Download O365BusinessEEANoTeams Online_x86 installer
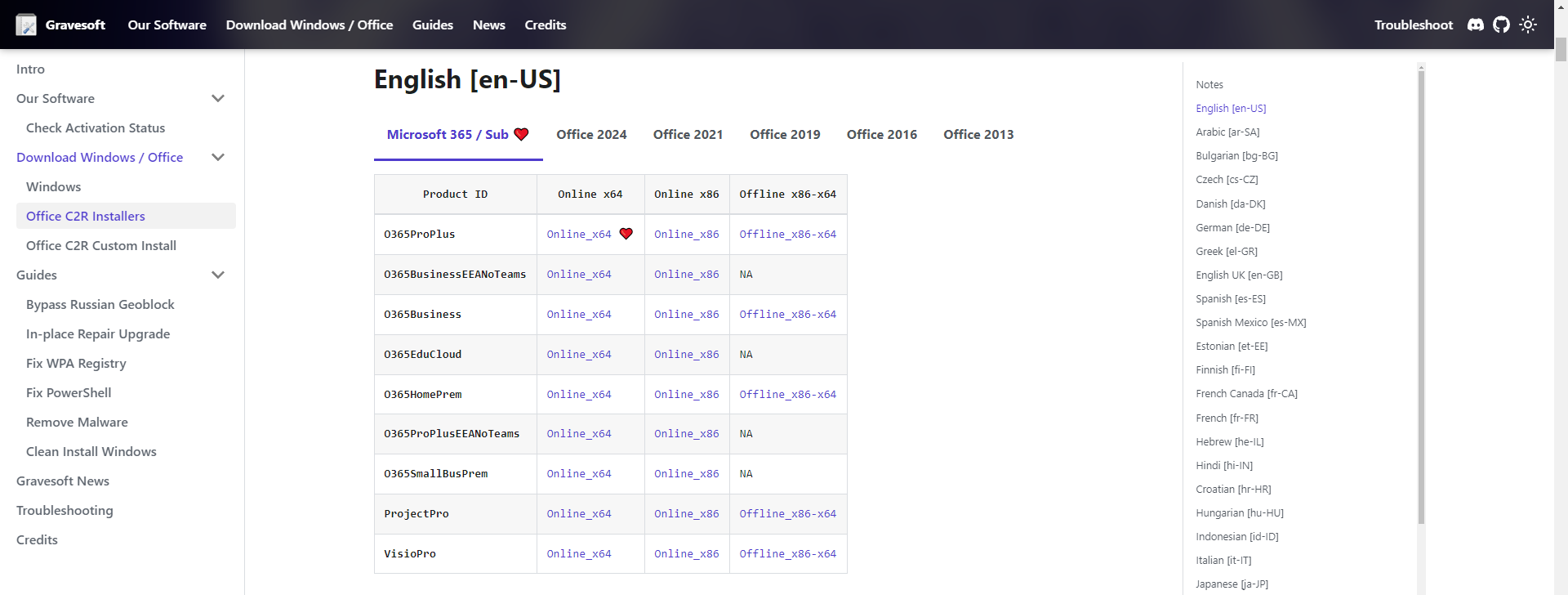This screenshot has height=595, width=1568. point(686,275)
